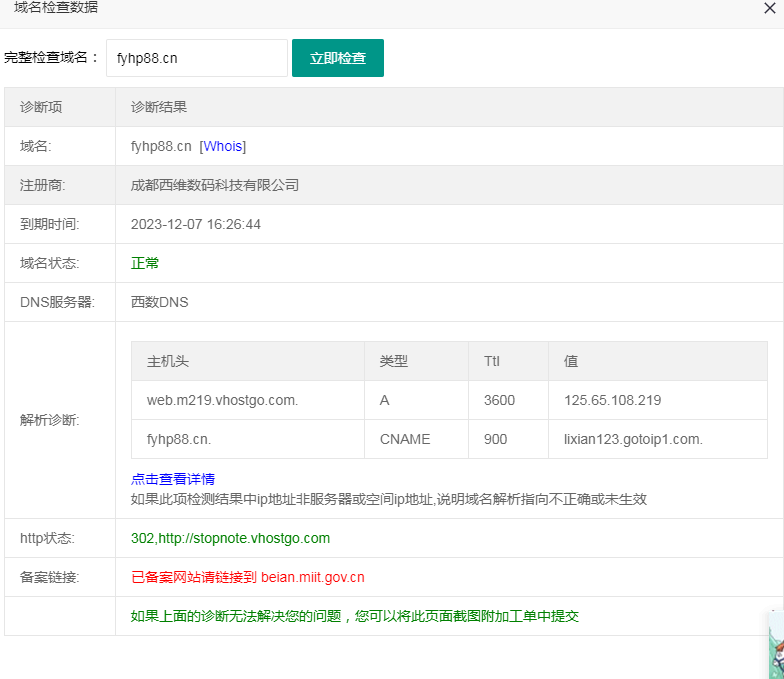The image size is (784, 679).
Task: Click the 302 stopnote.vhostgo.com URL
Action: [230, 538]
